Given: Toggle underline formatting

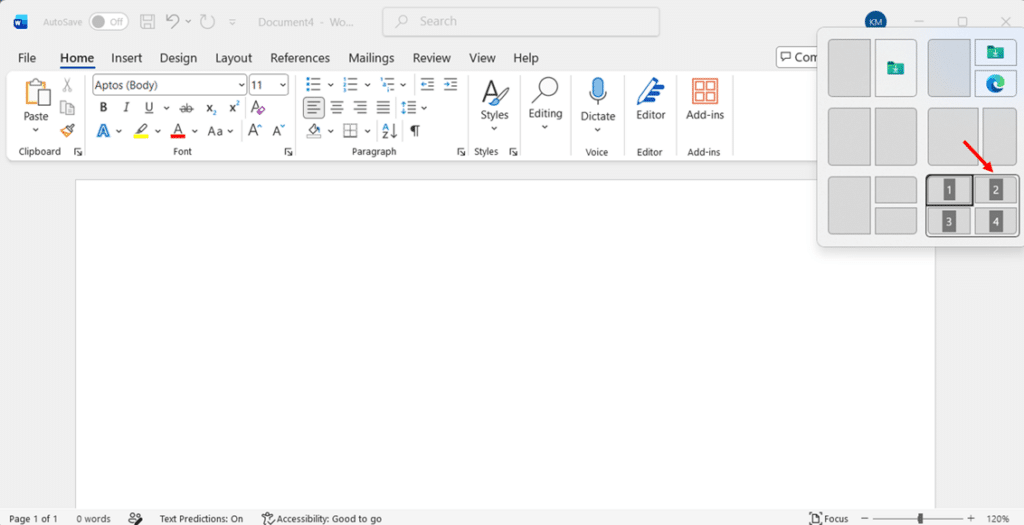Looking at the screenshot, I should tap(149, 108).
